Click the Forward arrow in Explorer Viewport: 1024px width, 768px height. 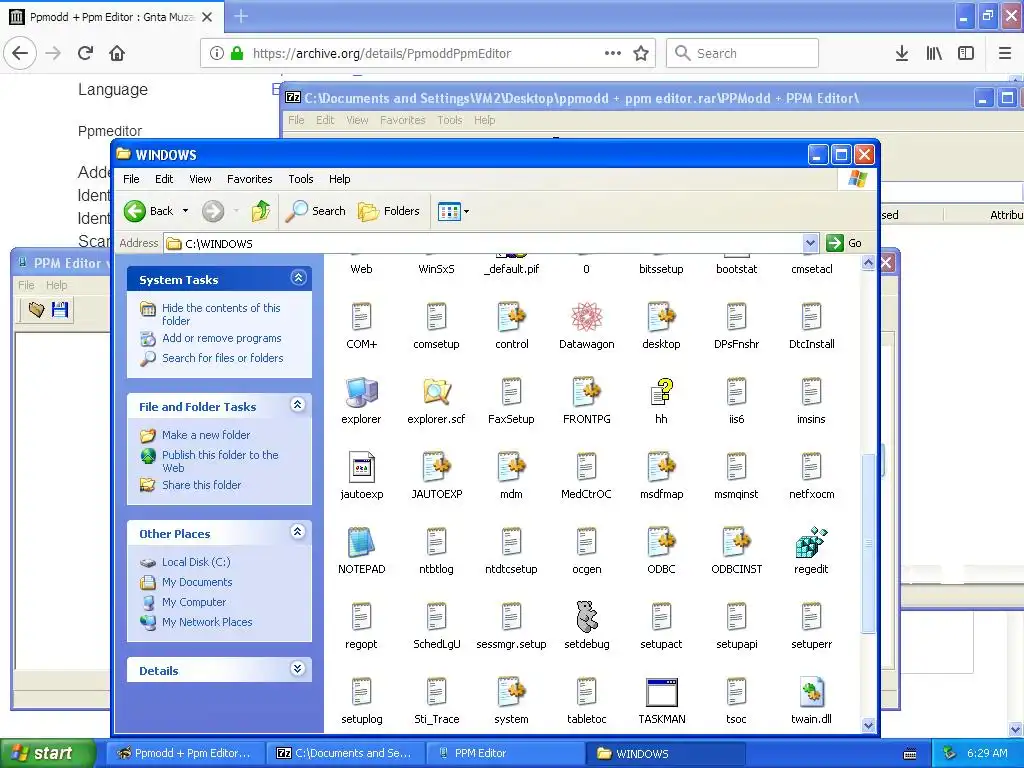coord(213,211)
